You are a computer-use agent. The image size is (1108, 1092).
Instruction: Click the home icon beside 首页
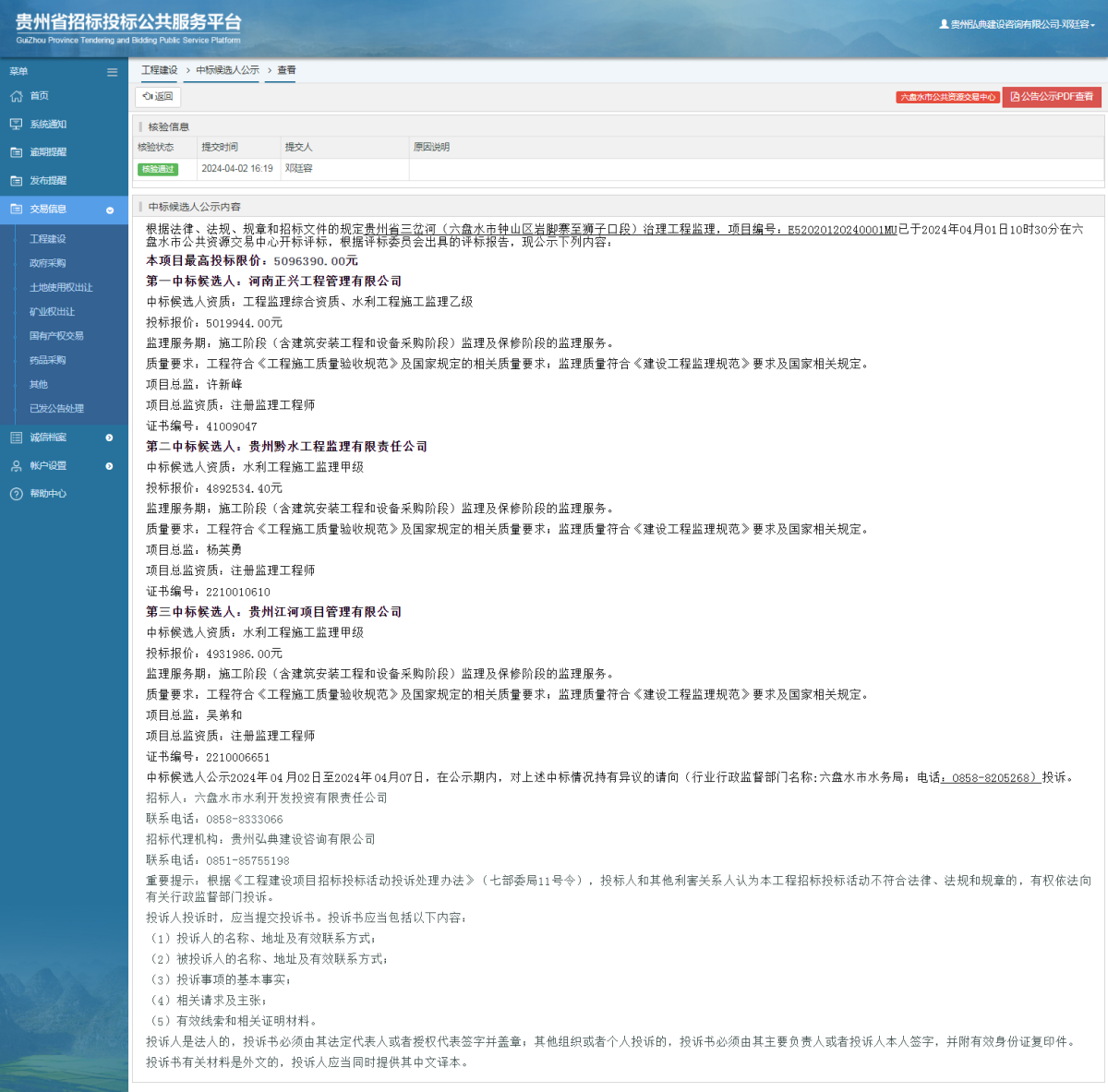point(16,96)
